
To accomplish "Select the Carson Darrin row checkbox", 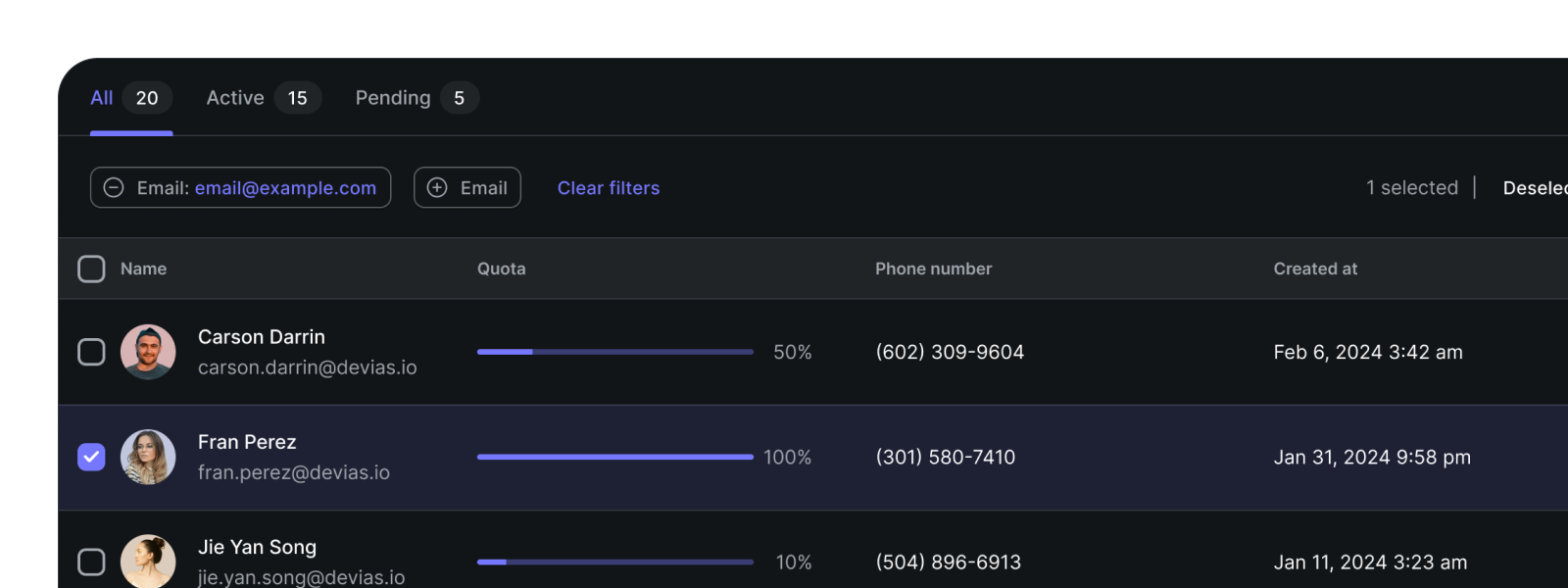I will [x=91, y=352].
